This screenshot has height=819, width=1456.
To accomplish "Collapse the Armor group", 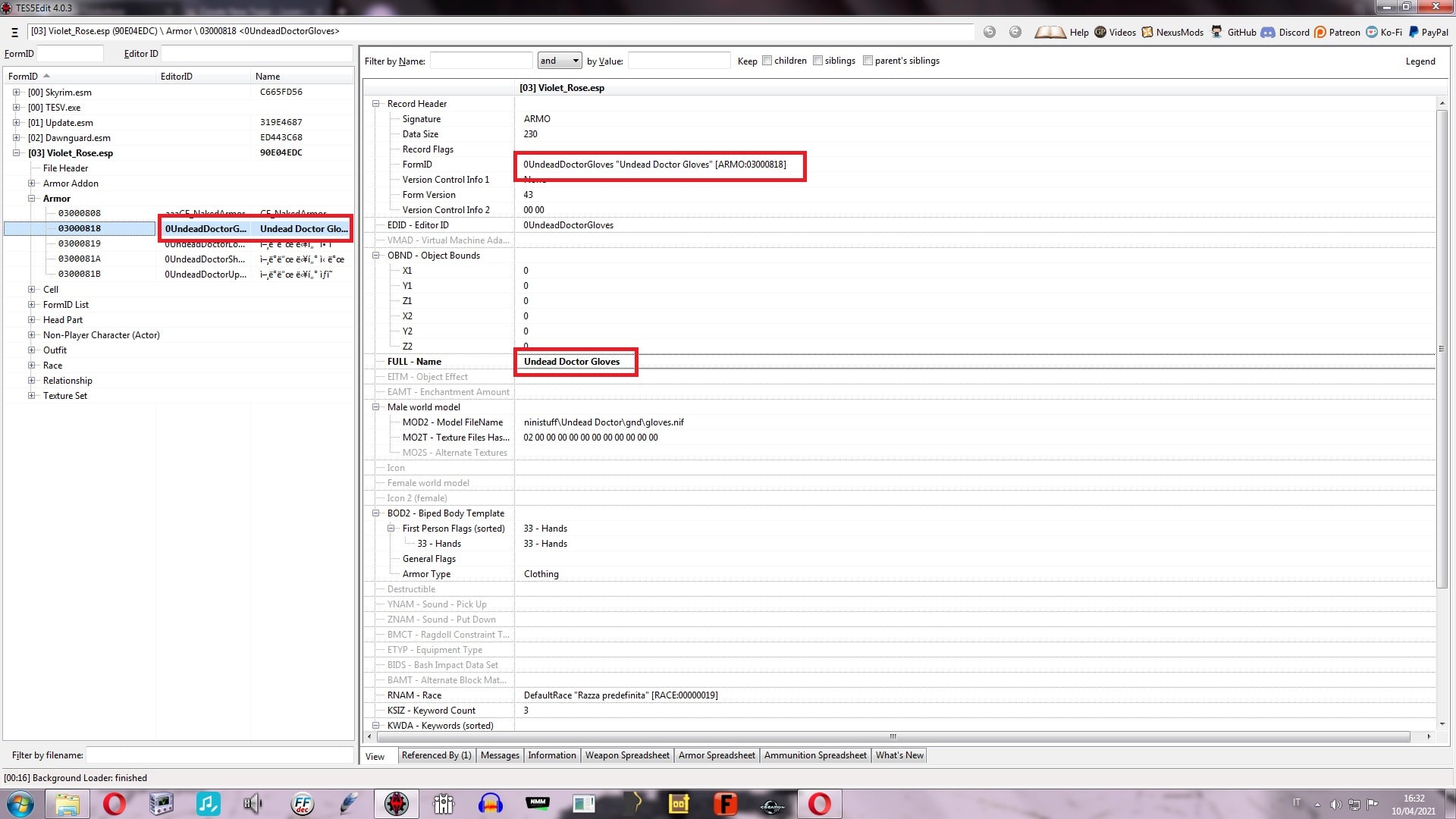I will (31, 199).
